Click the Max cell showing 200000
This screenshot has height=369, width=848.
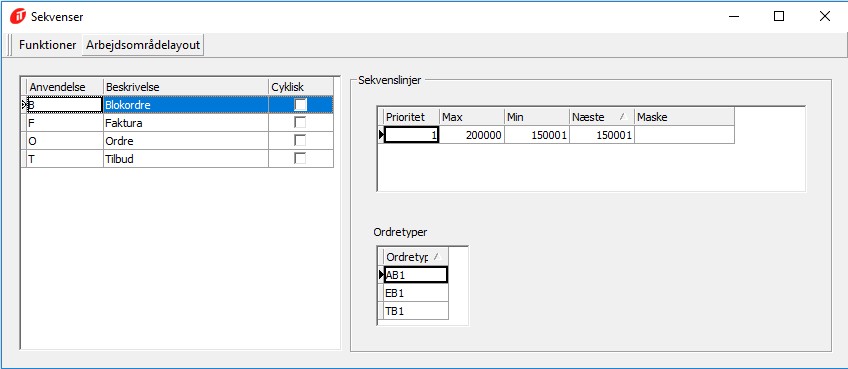(472, 135)
